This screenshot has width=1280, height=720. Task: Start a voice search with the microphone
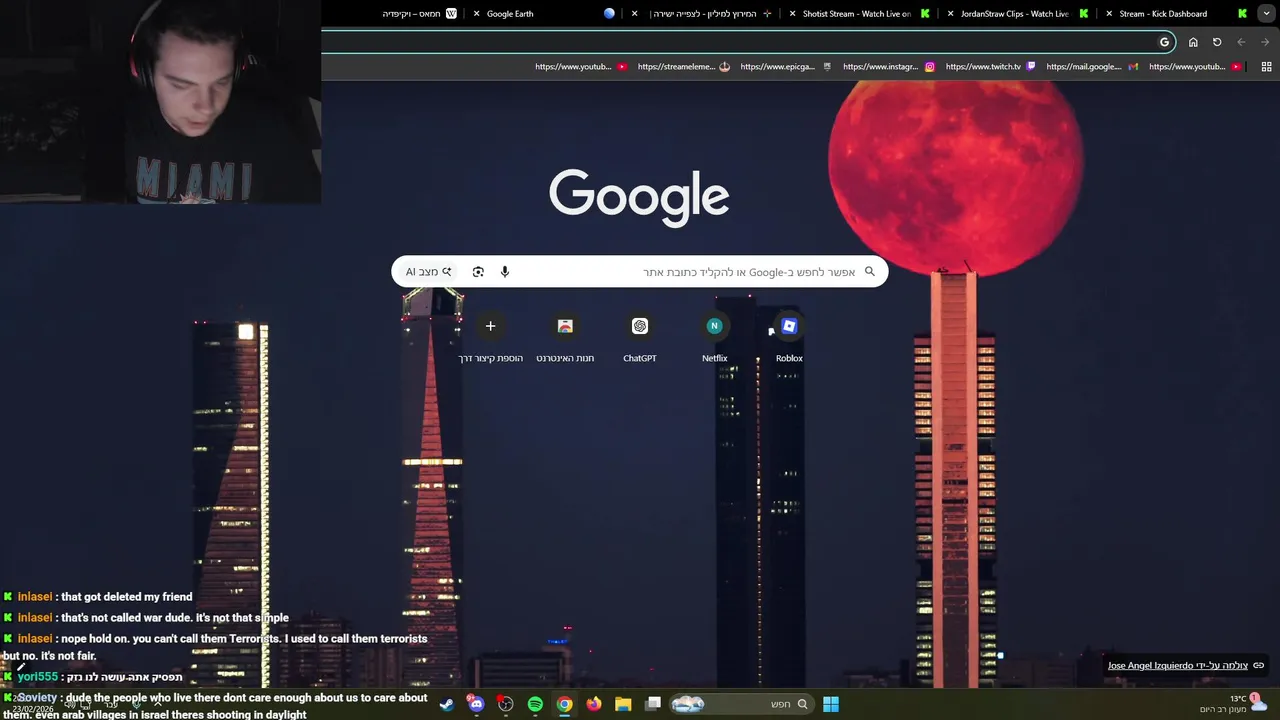coord(505,272)
